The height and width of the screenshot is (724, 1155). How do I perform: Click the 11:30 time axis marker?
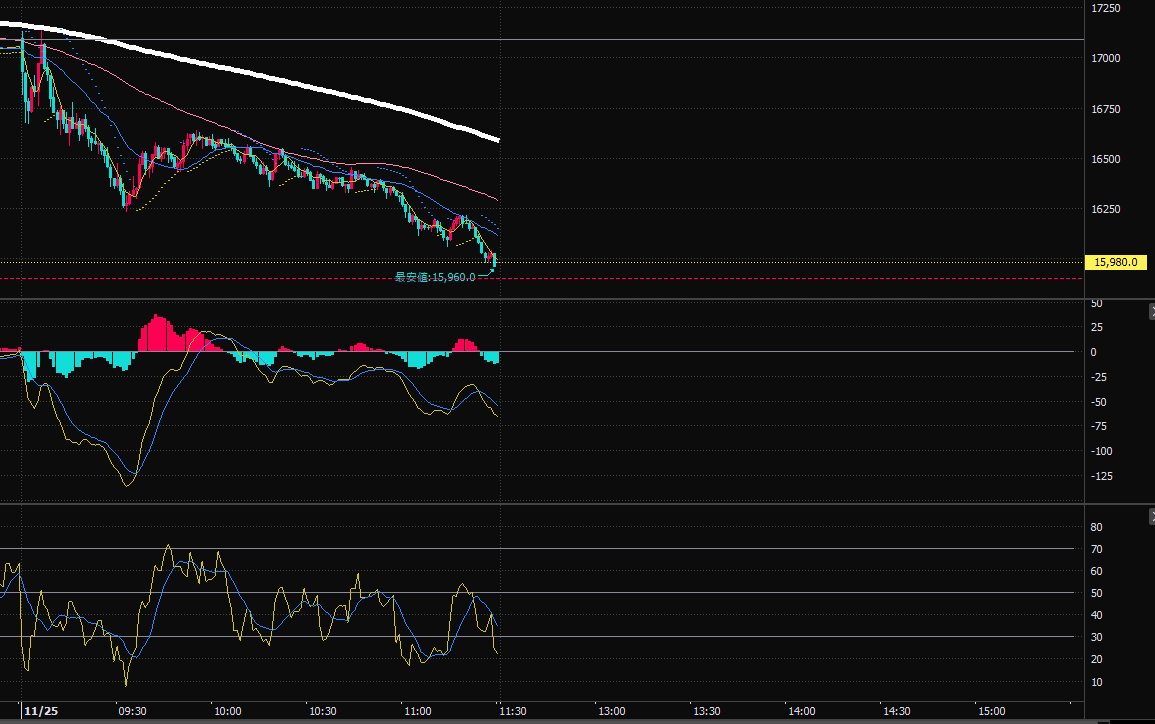tap(514, 711)
